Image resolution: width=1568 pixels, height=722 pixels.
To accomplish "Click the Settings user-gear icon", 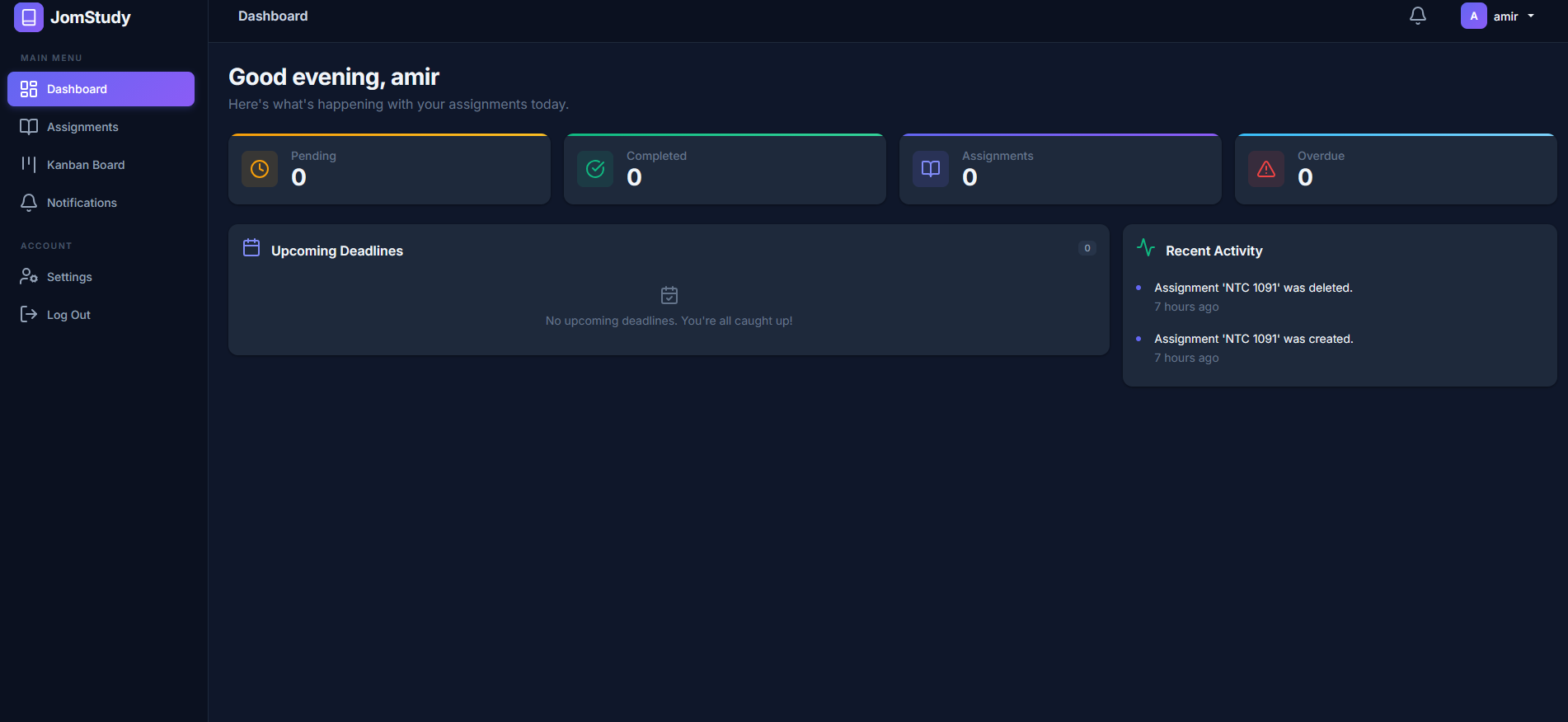I will click(x=29, y=276).
